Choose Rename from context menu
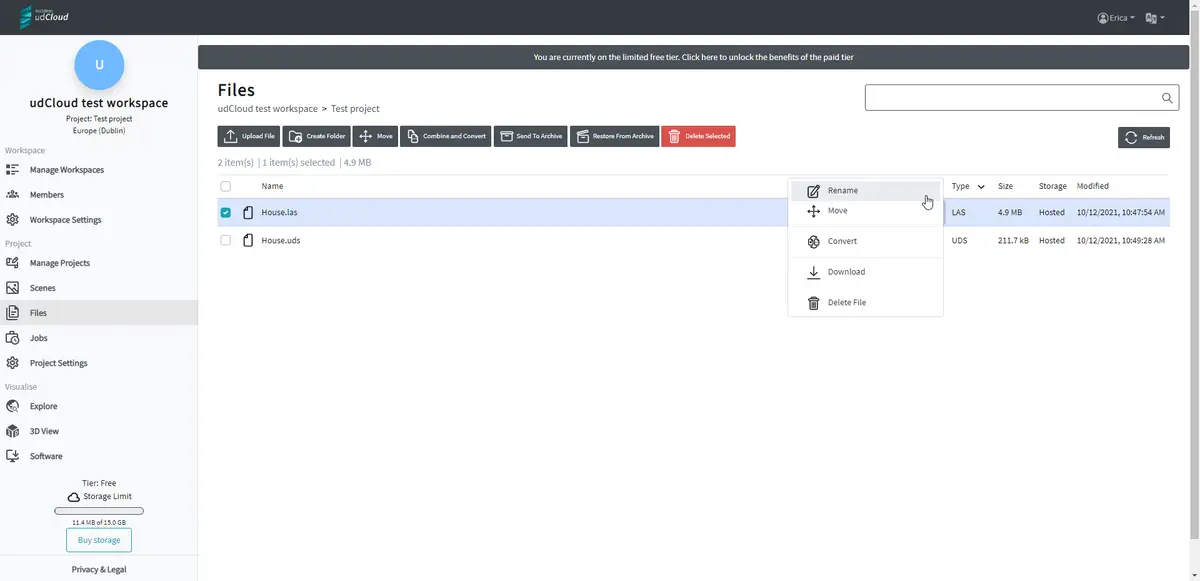This screenshot has height=581, width=1200. [865, 190]
